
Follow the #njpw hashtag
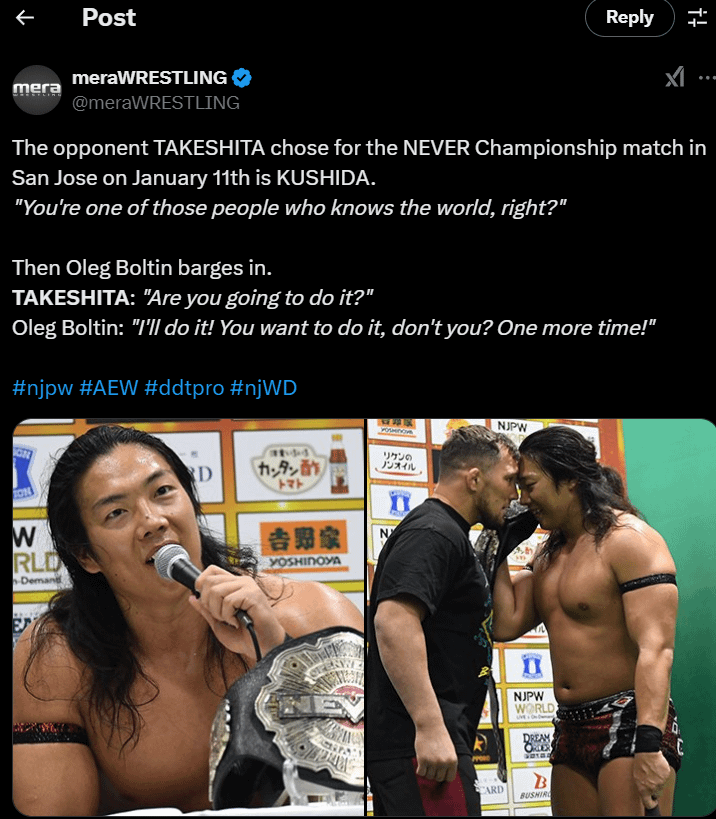pos(42,388)
